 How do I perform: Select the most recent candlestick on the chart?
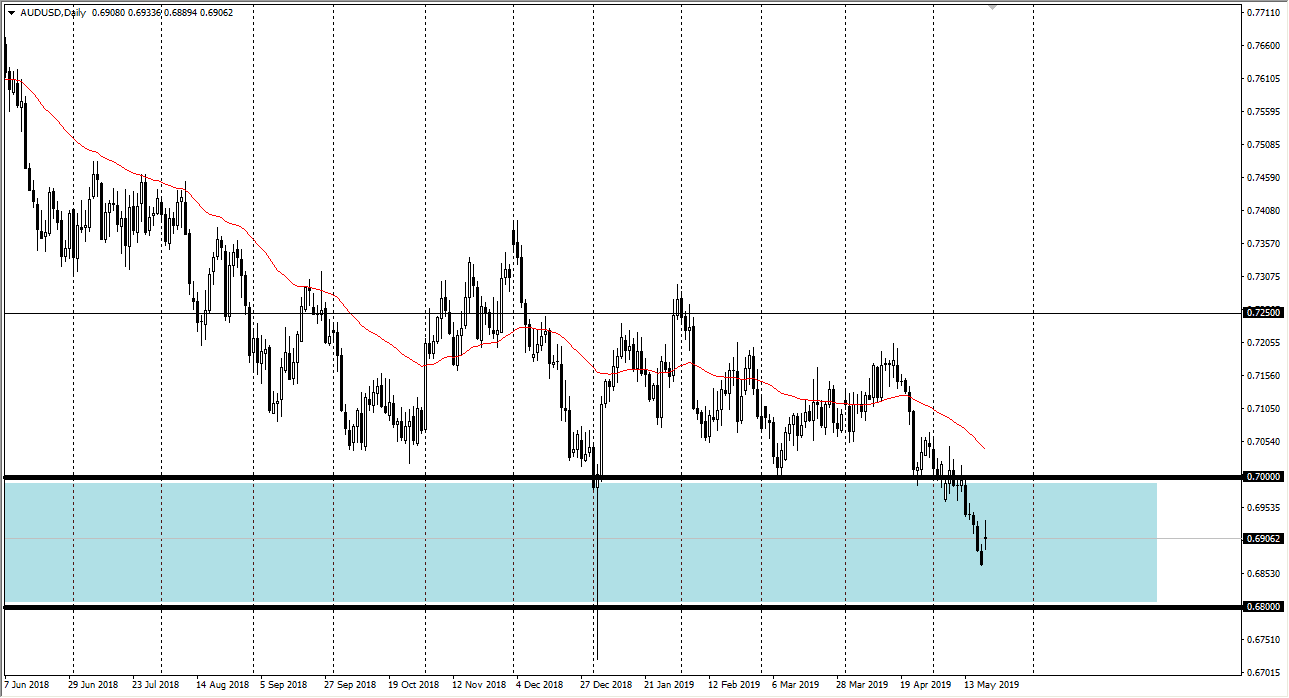[984, 540]
